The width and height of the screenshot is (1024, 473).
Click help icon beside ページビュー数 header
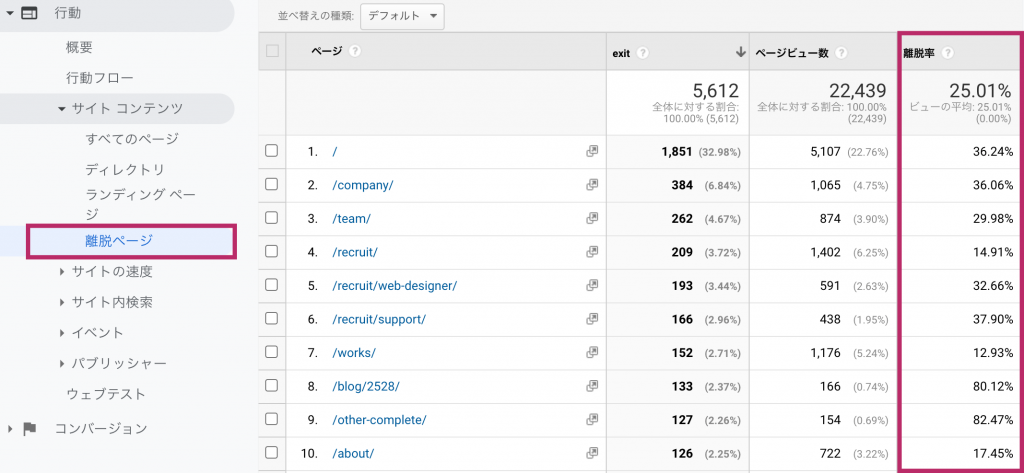coord(842,53)
